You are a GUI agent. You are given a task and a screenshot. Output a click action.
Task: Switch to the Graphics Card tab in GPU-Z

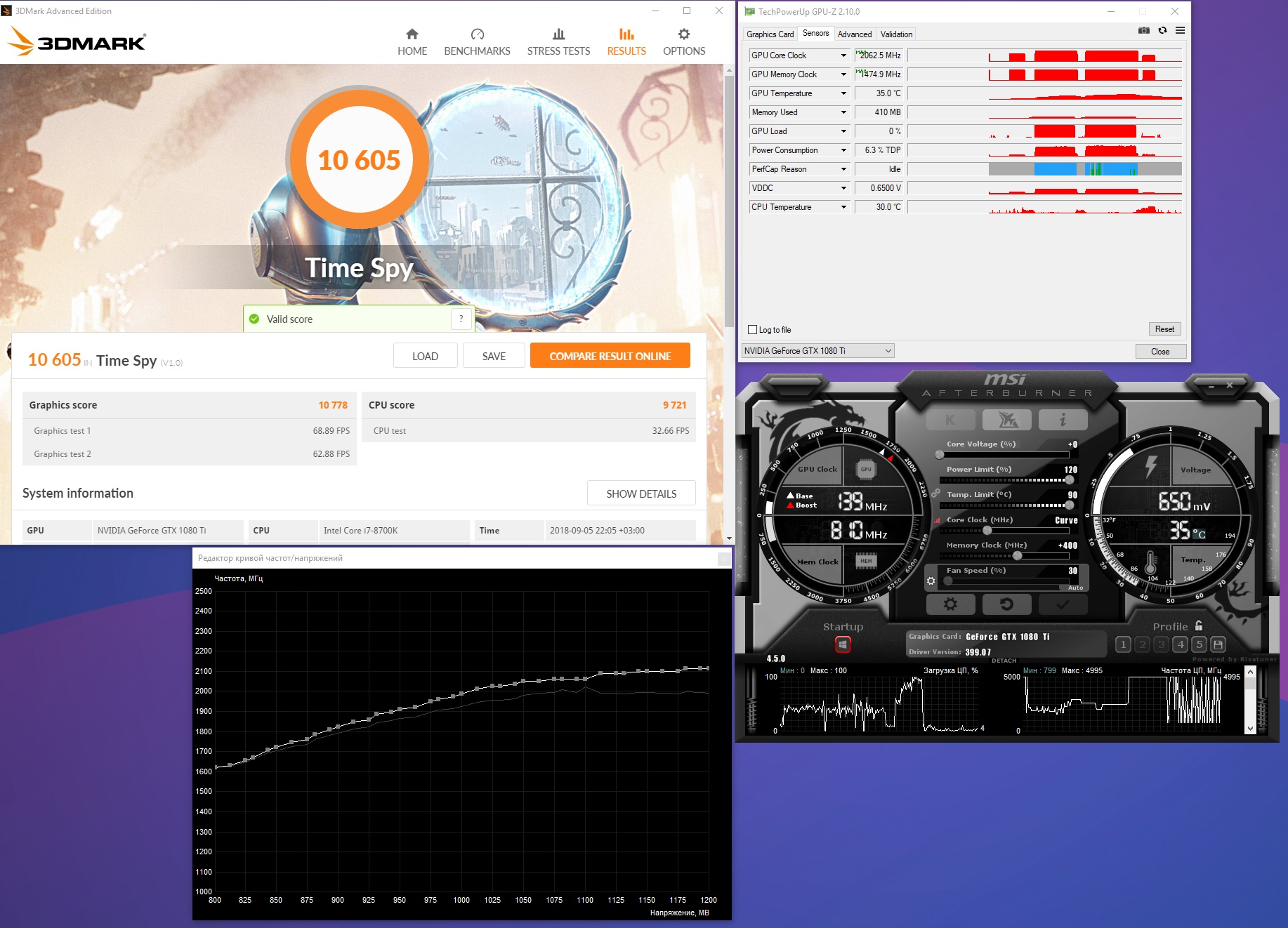click(x=770, y=34)
